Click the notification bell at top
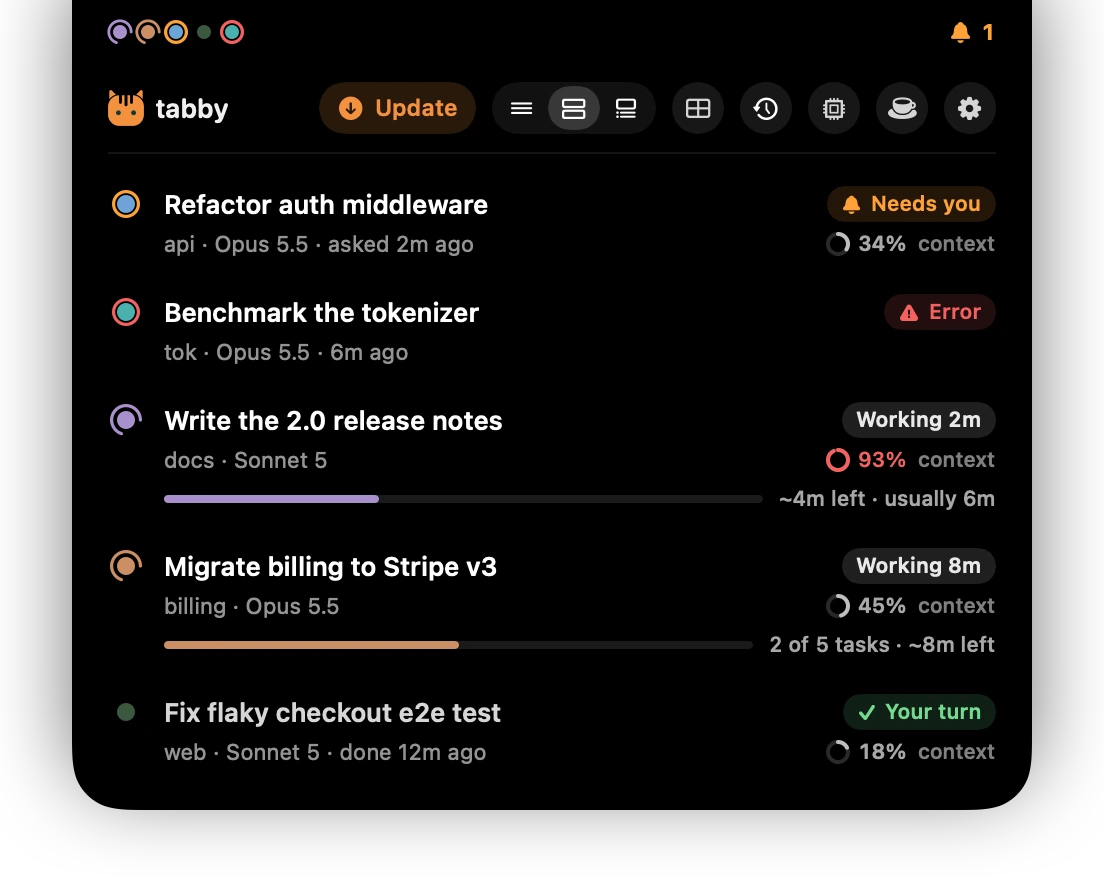 [960, 32]
